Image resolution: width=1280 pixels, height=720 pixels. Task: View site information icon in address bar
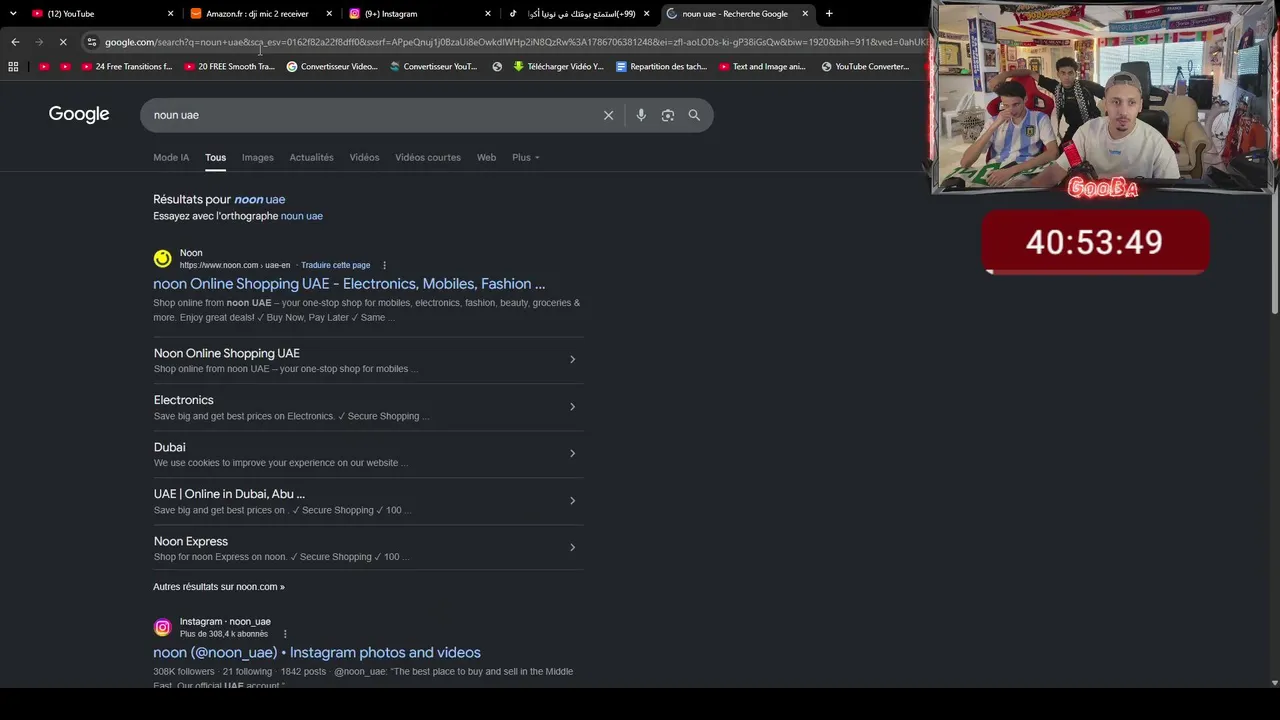(x=92, y=42)
